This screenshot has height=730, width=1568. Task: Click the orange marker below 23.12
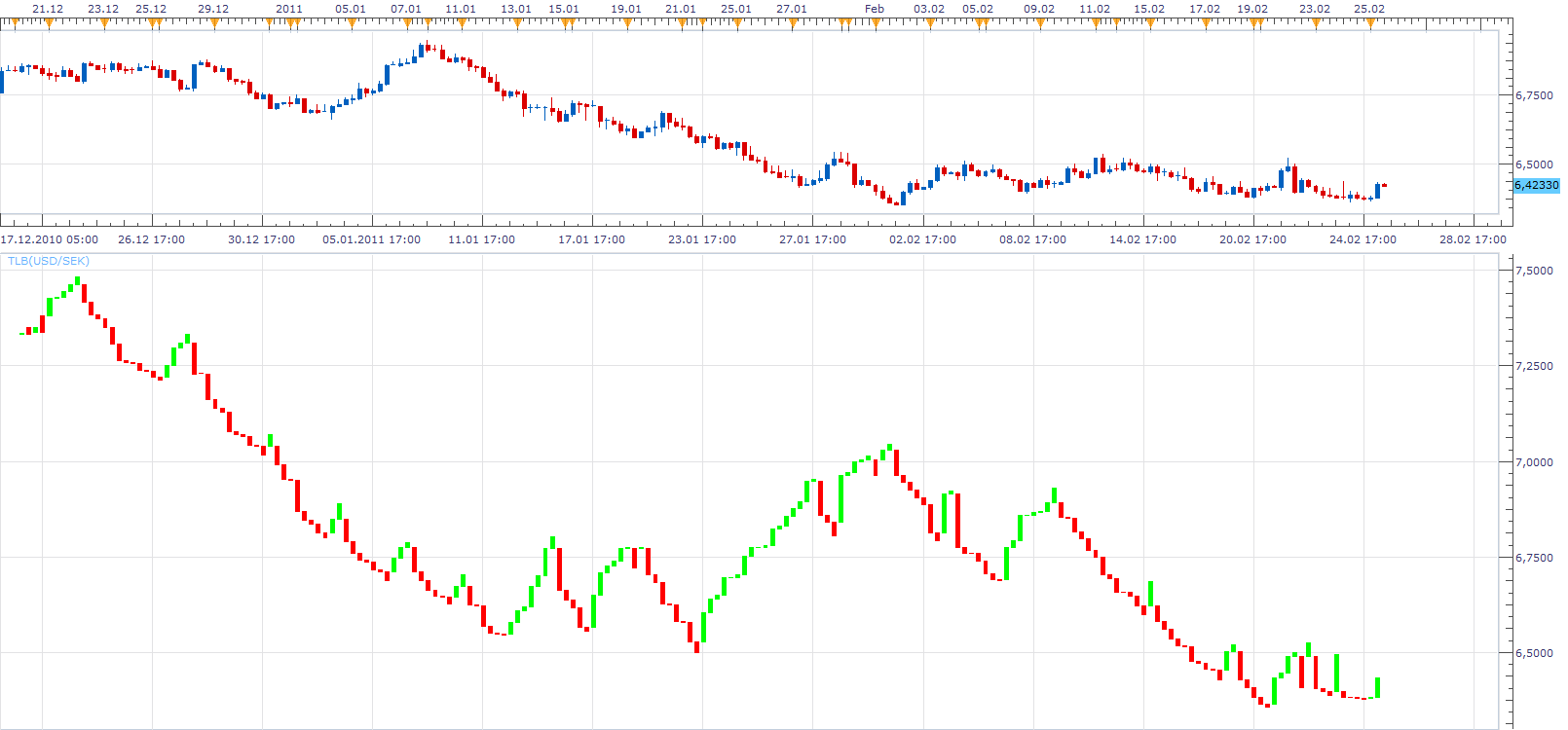pos(104,23)
